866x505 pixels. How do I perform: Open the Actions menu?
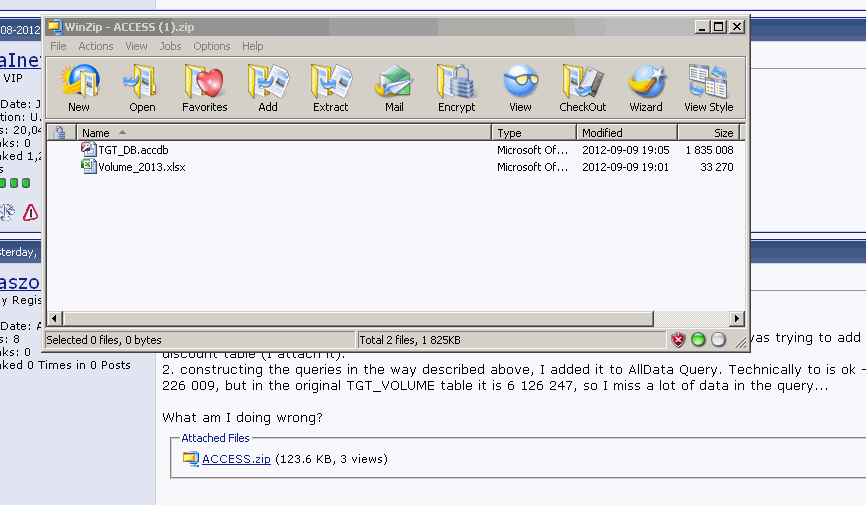(96, 46)
